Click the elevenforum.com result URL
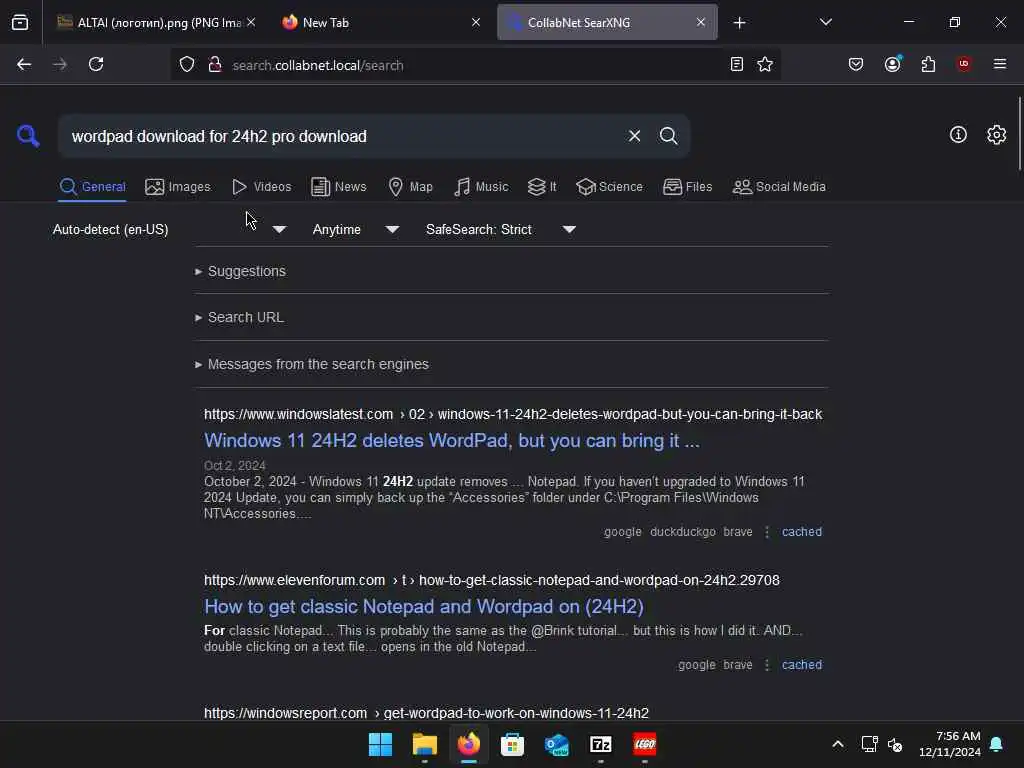Screen dimensions: 1024x768 click(x=492, y=580)
